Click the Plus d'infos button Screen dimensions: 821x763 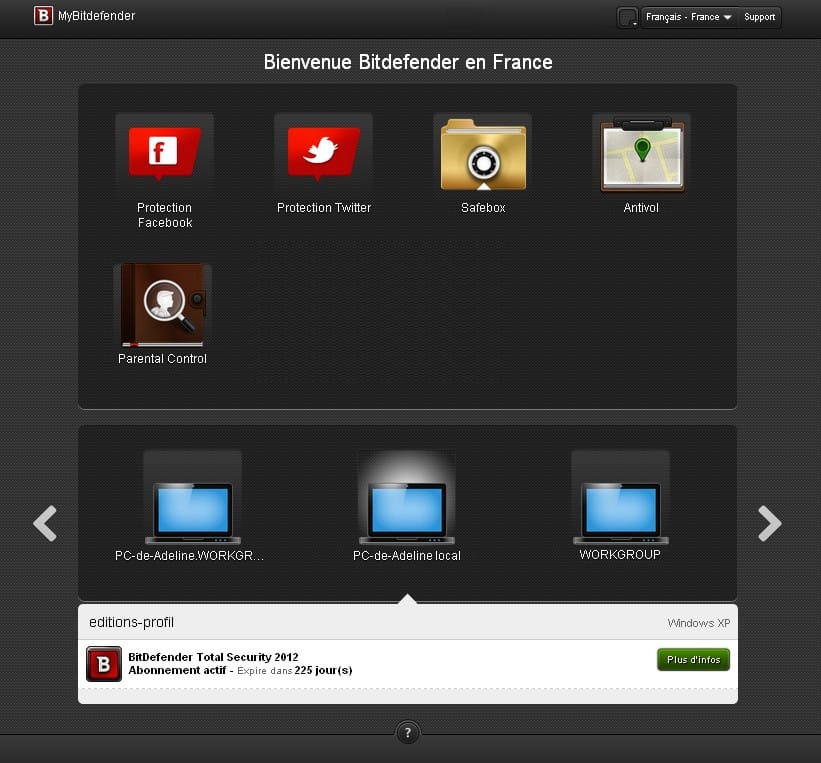pos(693,660)
